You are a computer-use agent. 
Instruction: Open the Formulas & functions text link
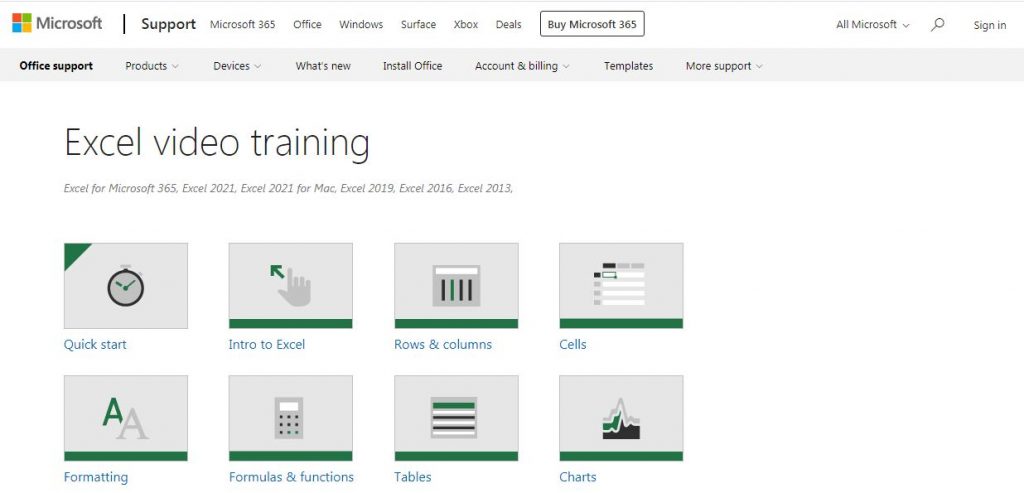291,477
